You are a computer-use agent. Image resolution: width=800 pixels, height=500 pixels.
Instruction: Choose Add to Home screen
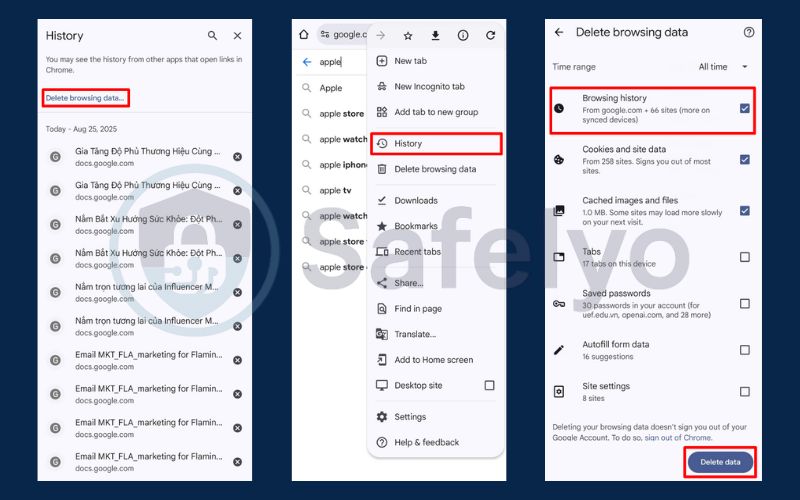click(x=436, y=360)
